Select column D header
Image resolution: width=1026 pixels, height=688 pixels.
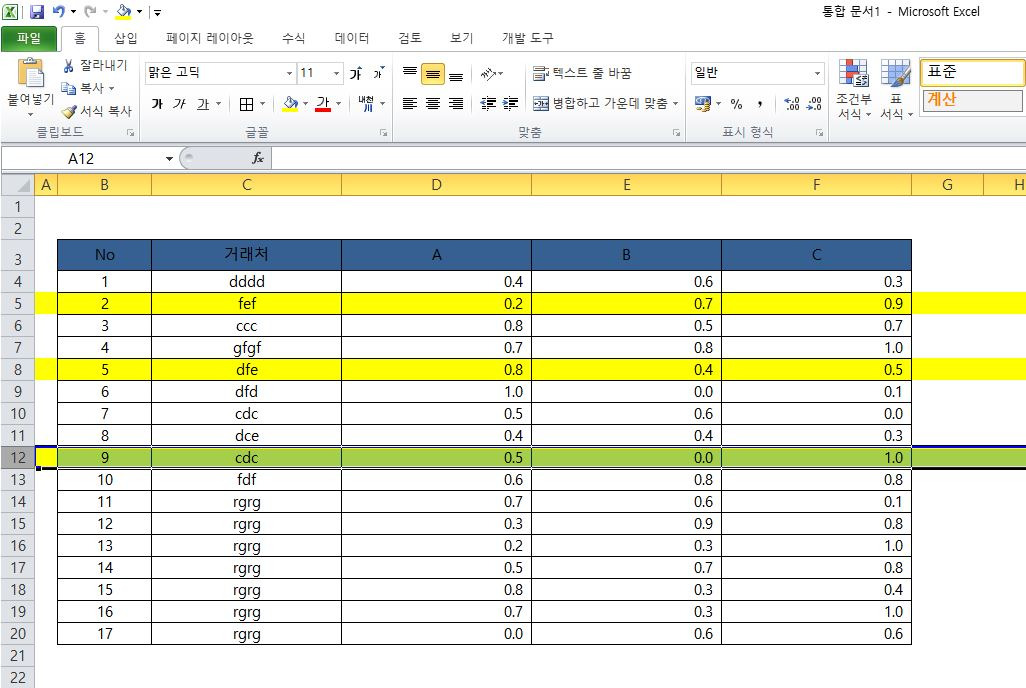click(x=436, y=185)
